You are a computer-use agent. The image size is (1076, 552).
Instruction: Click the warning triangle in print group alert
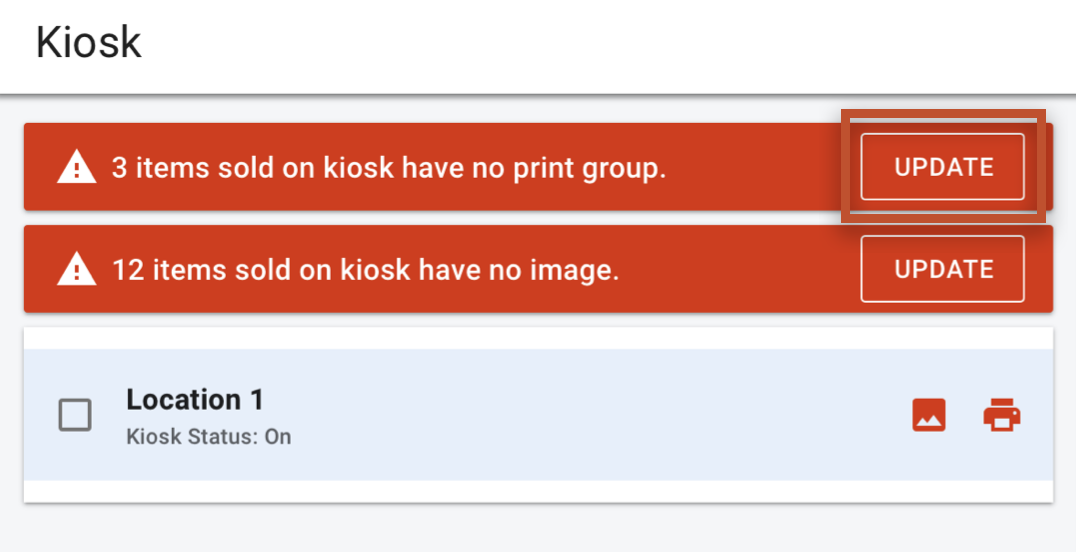(76, 168)
